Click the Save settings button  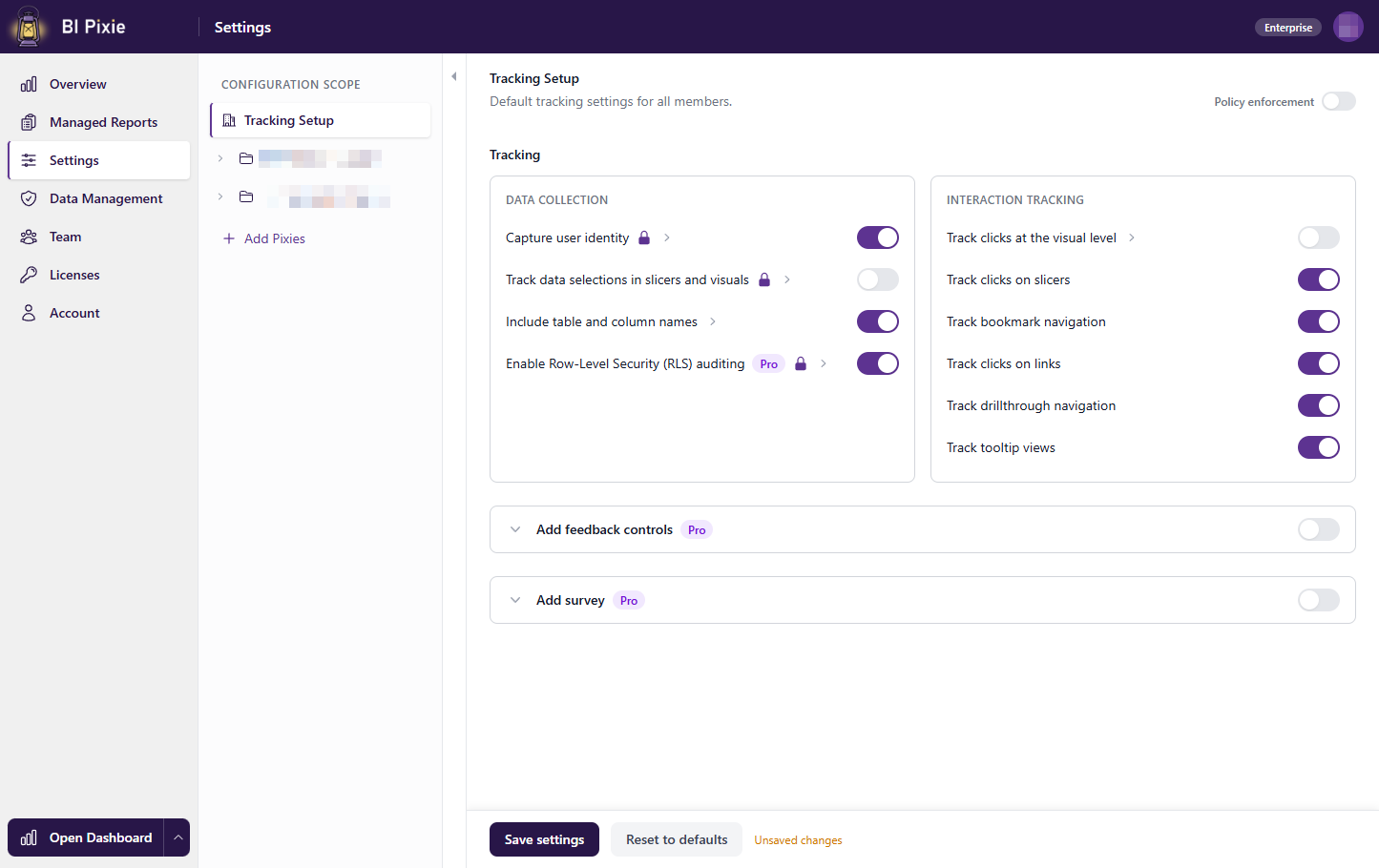pos(544,839)
